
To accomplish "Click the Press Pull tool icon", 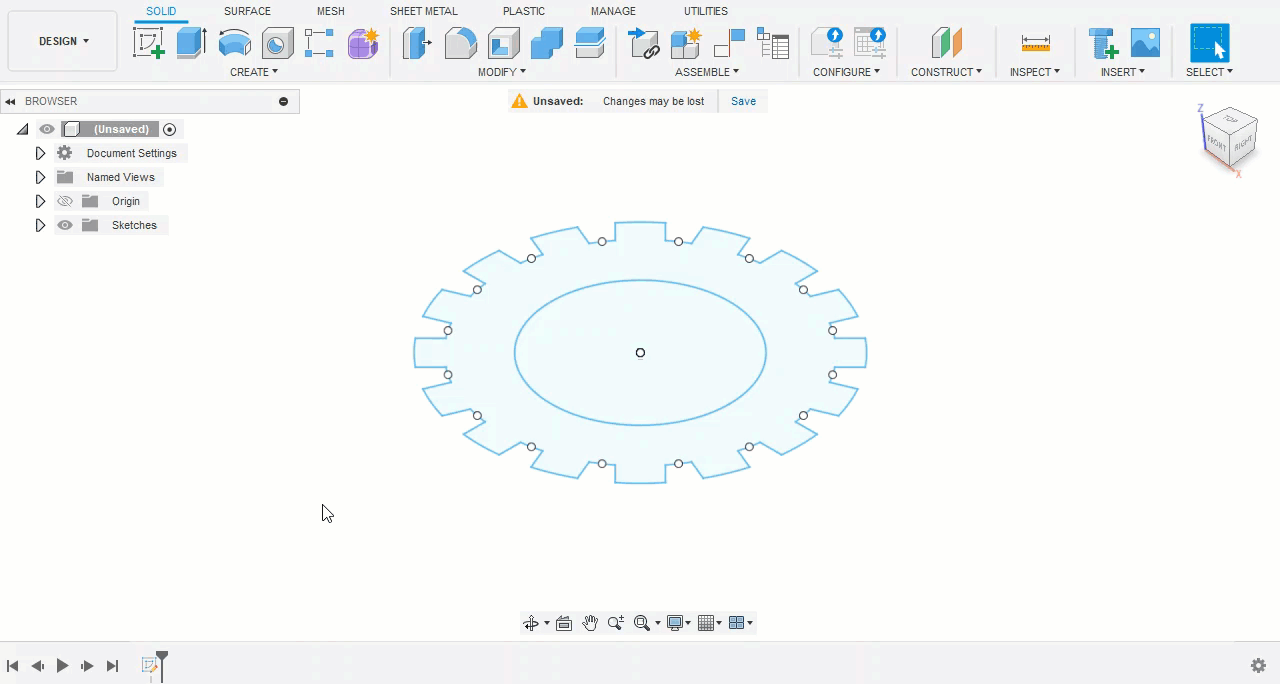I will tap(416, 43).
